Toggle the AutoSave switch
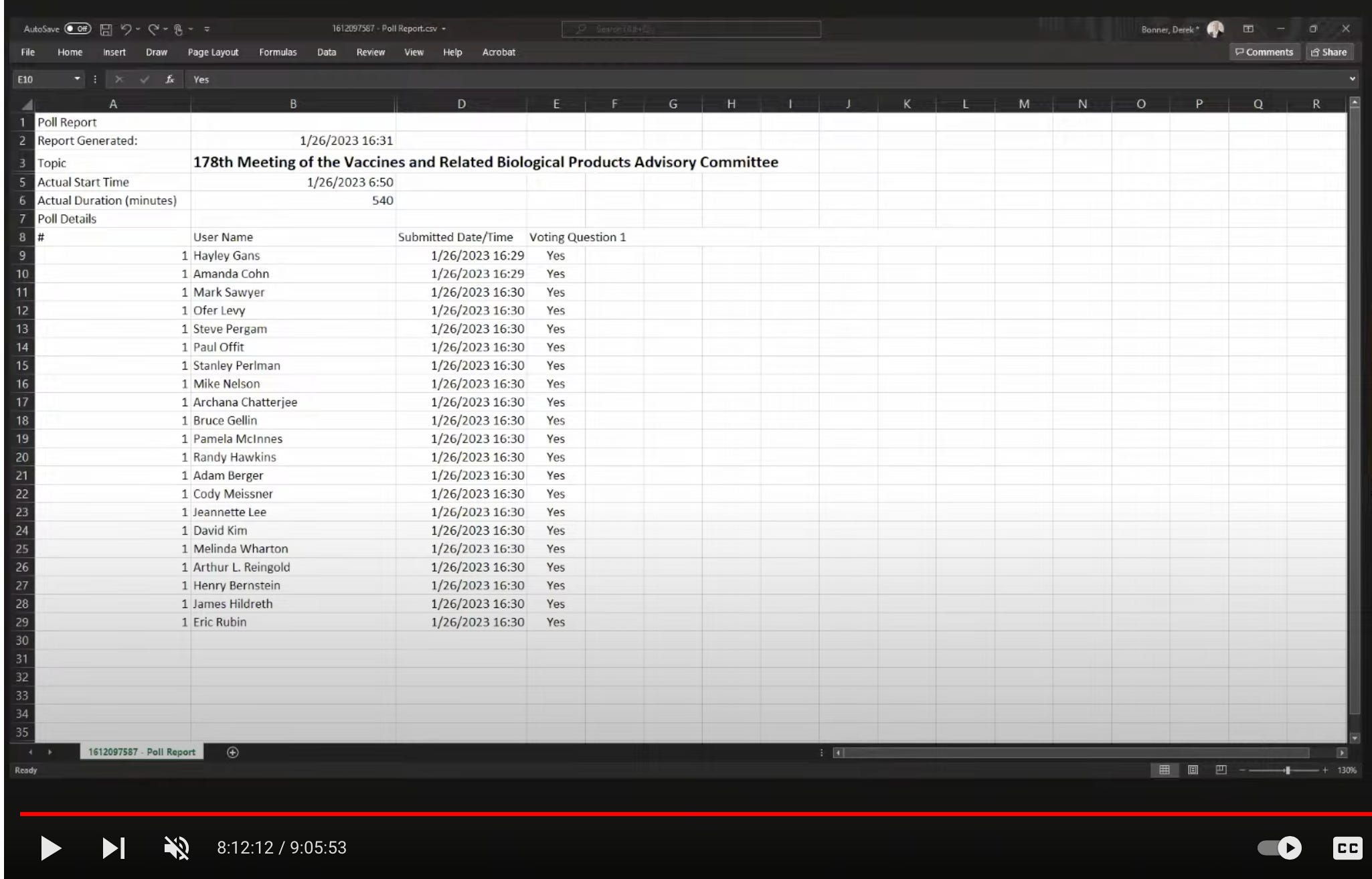Image resolution: width=1372 pixels, height=879 pixels. pyautogui.click(x=78, y=29)
